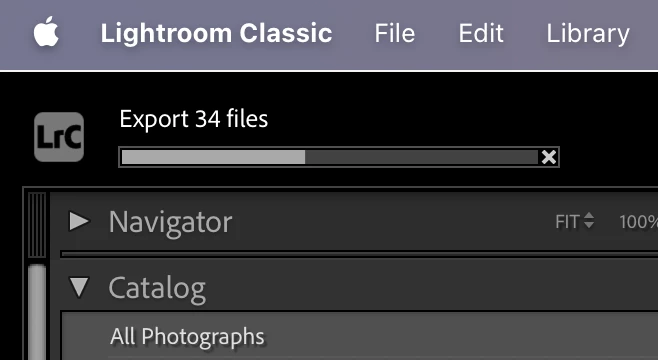Open the FIT zoom up-down arrows
The image size is (658, 360).
point(589,221)
